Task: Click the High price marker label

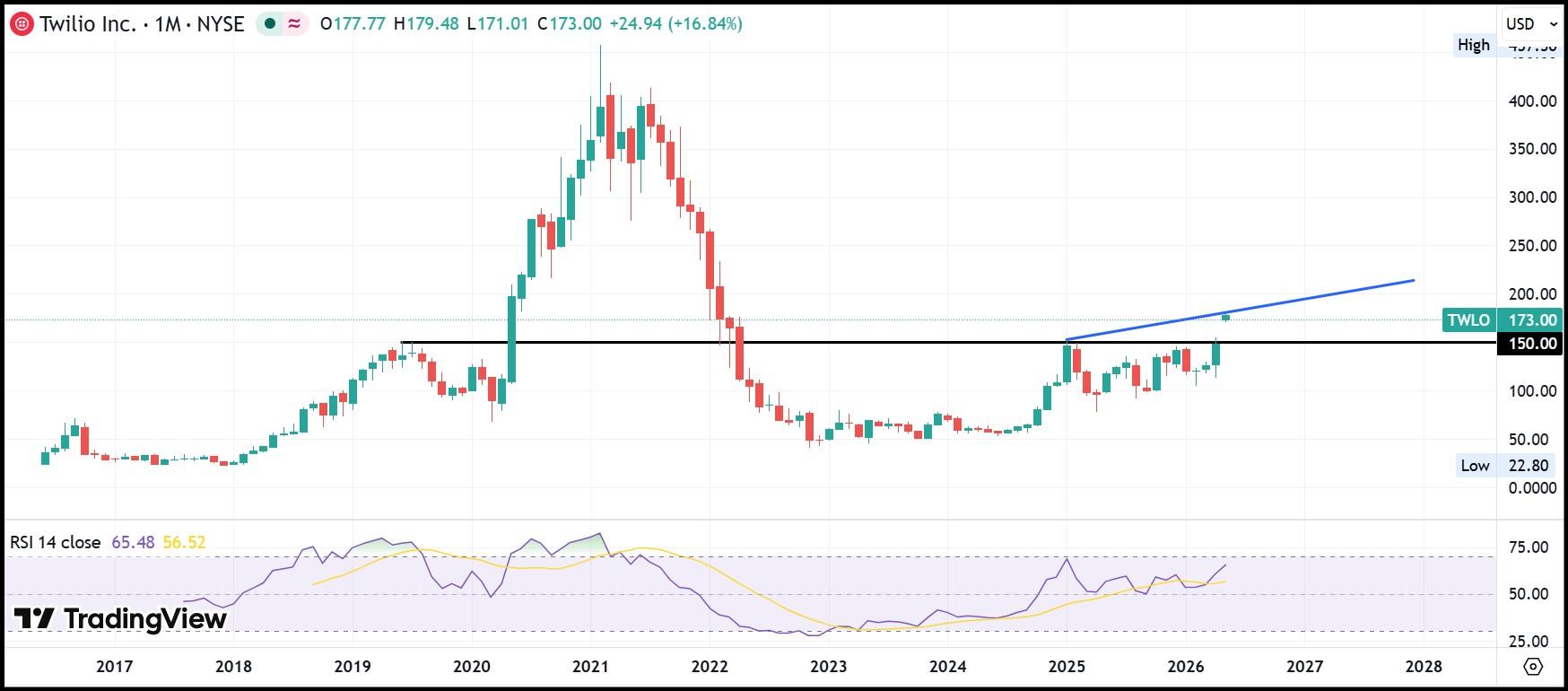Action: pos(1474,45)
